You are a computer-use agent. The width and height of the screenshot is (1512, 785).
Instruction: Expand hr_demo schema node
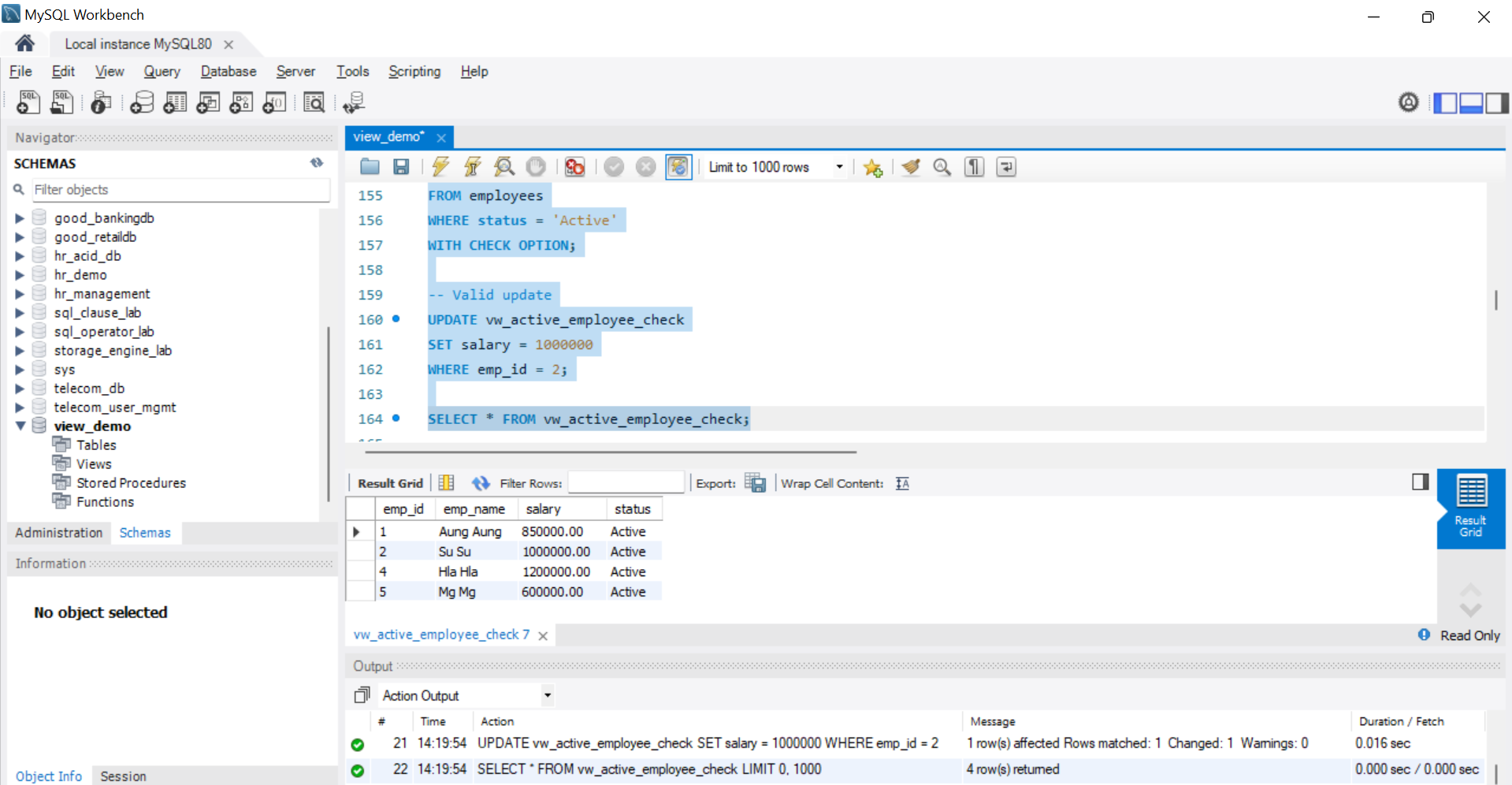(20, 275)
